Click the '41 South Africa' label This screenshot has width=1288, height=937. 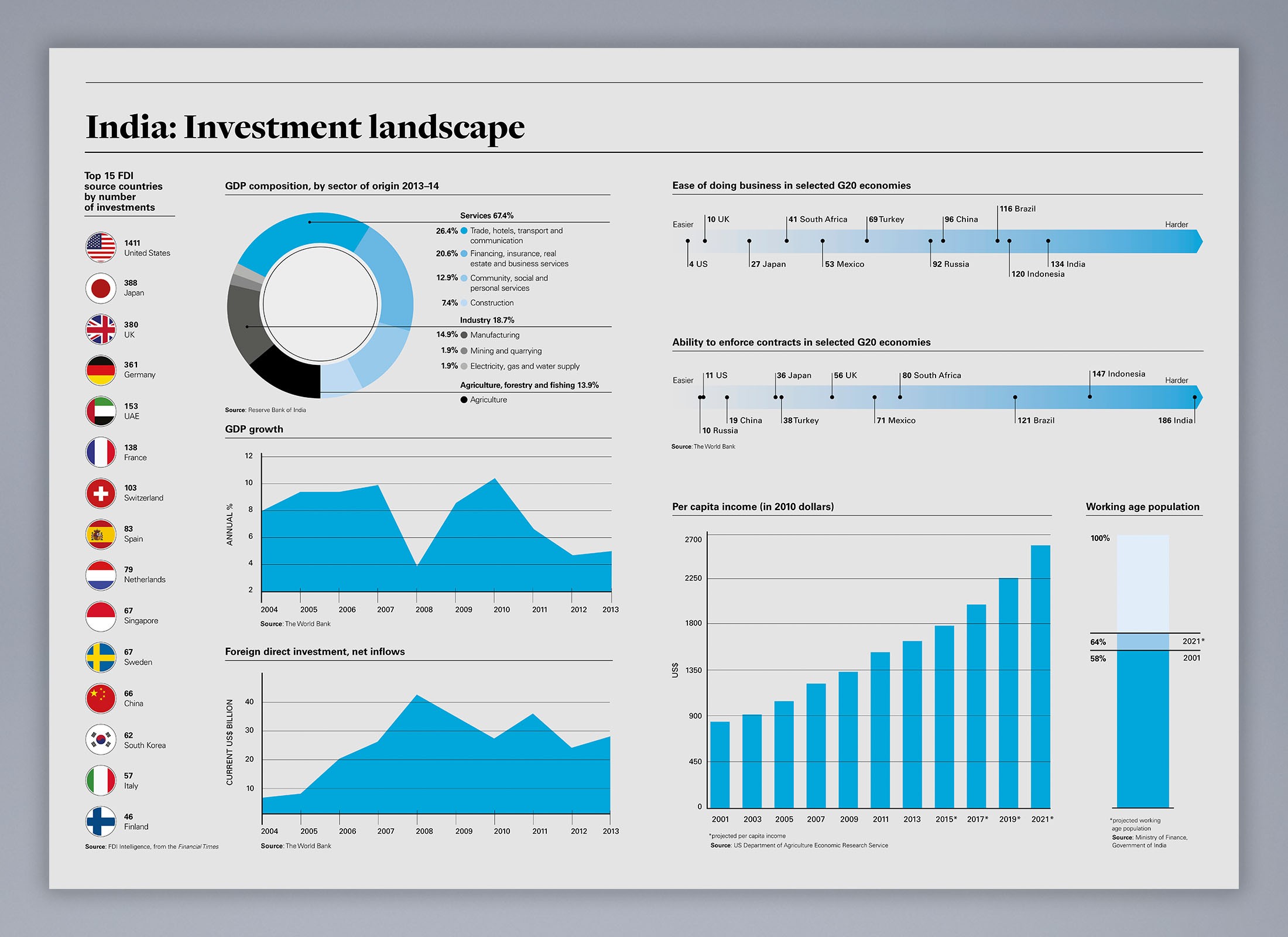tap(818, 219)
